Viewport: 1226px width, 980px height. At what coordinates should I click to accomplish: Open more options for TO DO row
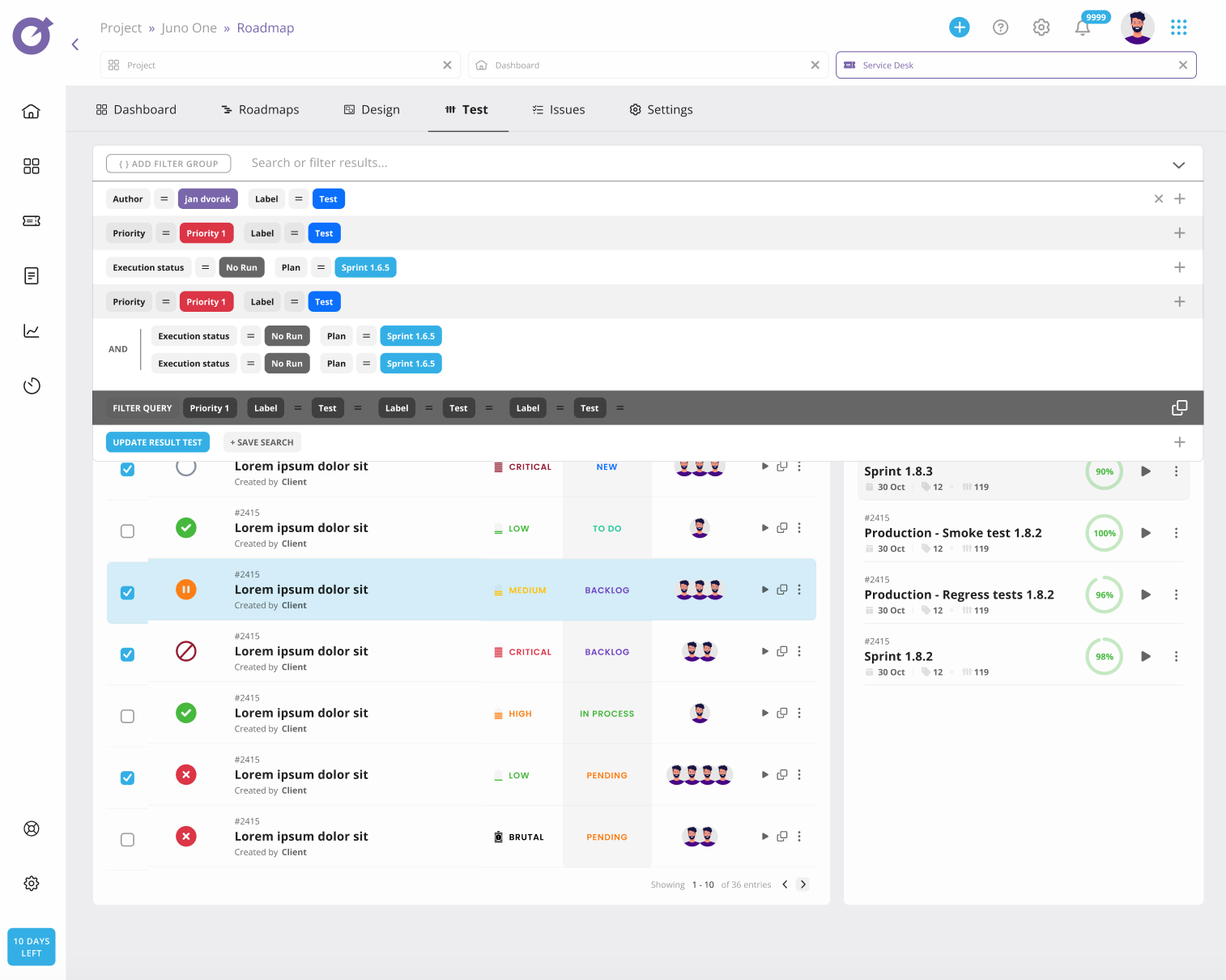(x=799, y=528)
